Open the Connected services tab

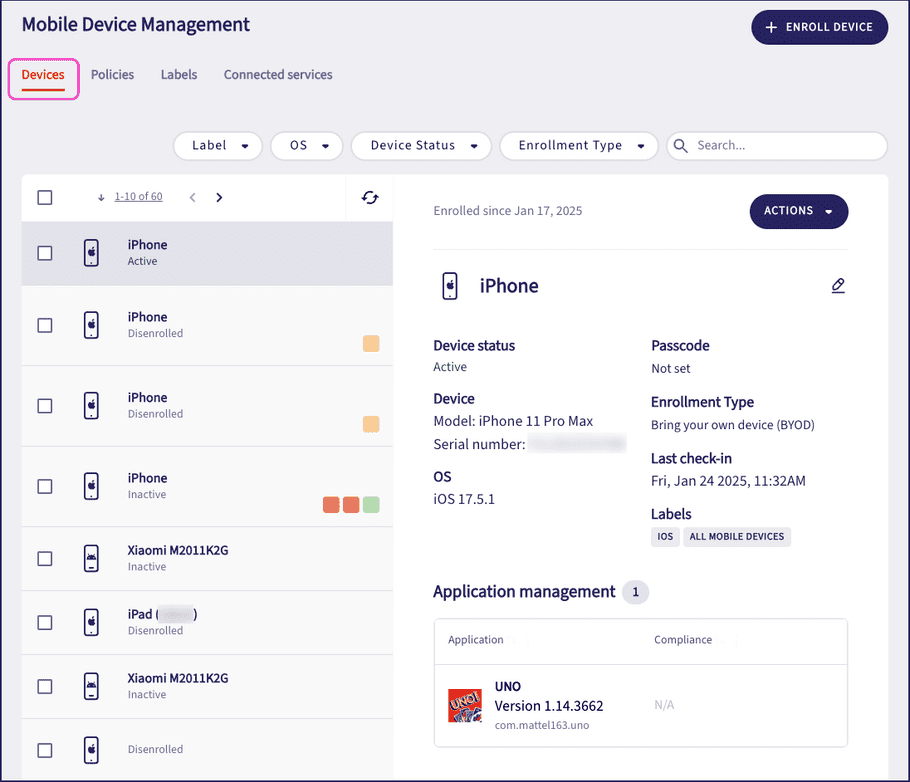click(x=278, y=75)
